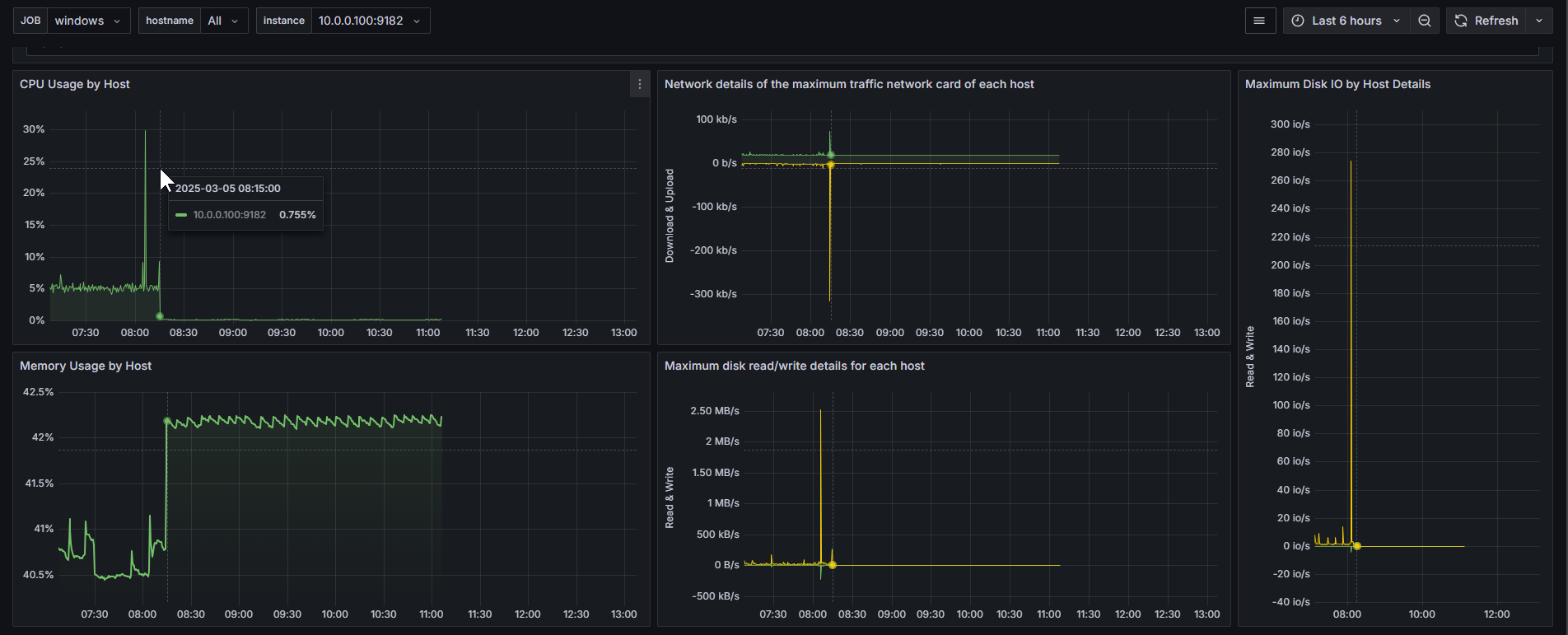This screenshot has width=1568, height=635.
Task: Click the 25% CPU axis label
Action: pyautogui.click(x=34, y=161)
